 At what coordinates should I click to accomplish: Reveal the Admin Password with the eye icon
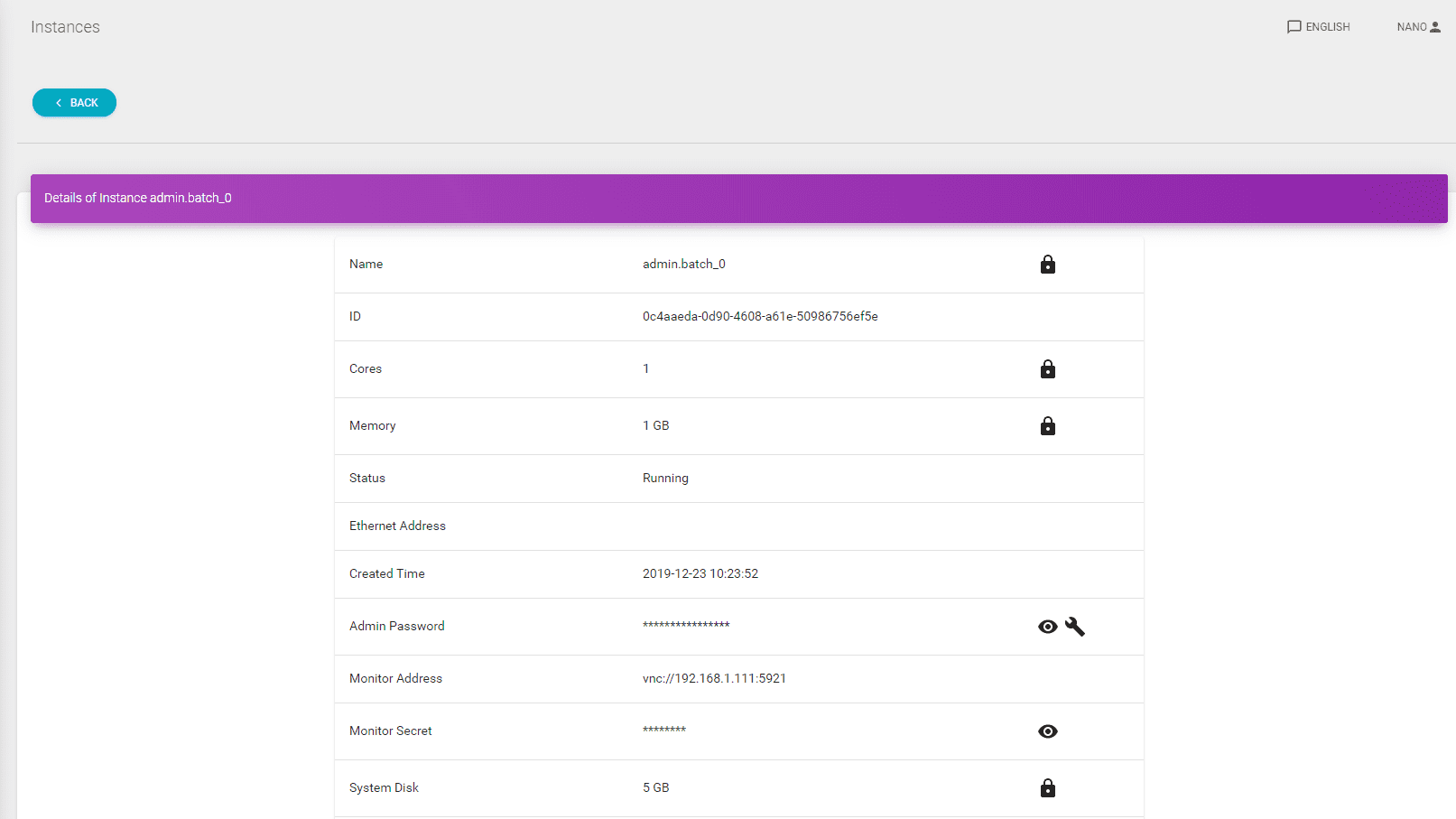click(1047, 627)
